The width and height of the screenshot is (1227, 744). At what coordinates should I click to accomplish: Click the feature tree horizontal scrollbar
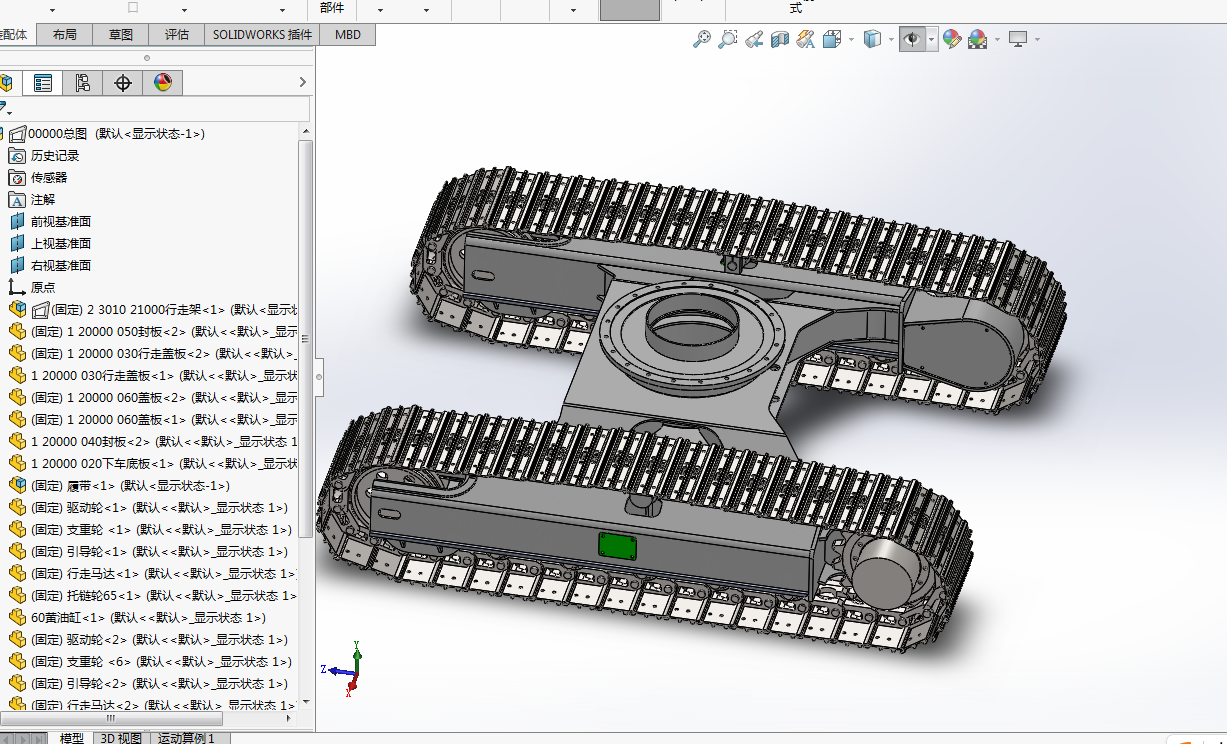pyautogui.click(x=110, y=719)
